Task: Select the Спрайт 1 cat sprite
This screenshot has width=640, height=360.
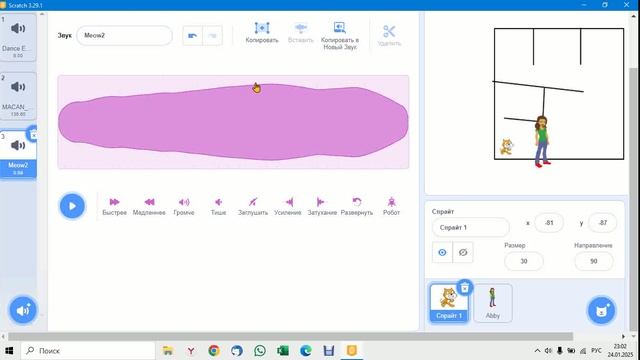Action: (449, 303)
